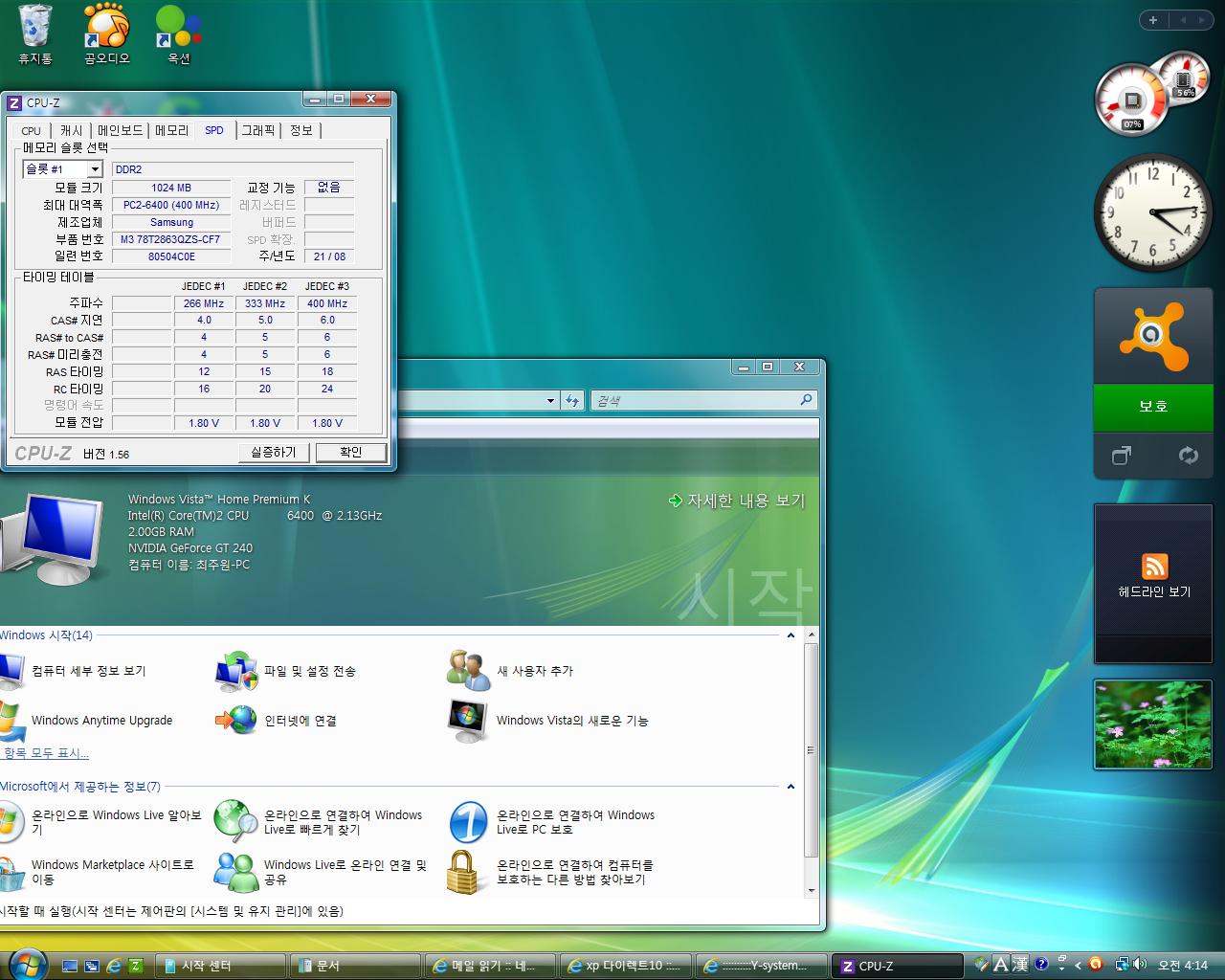Open the address dropdown arrow in Welcome Center

tap(550, 401)
